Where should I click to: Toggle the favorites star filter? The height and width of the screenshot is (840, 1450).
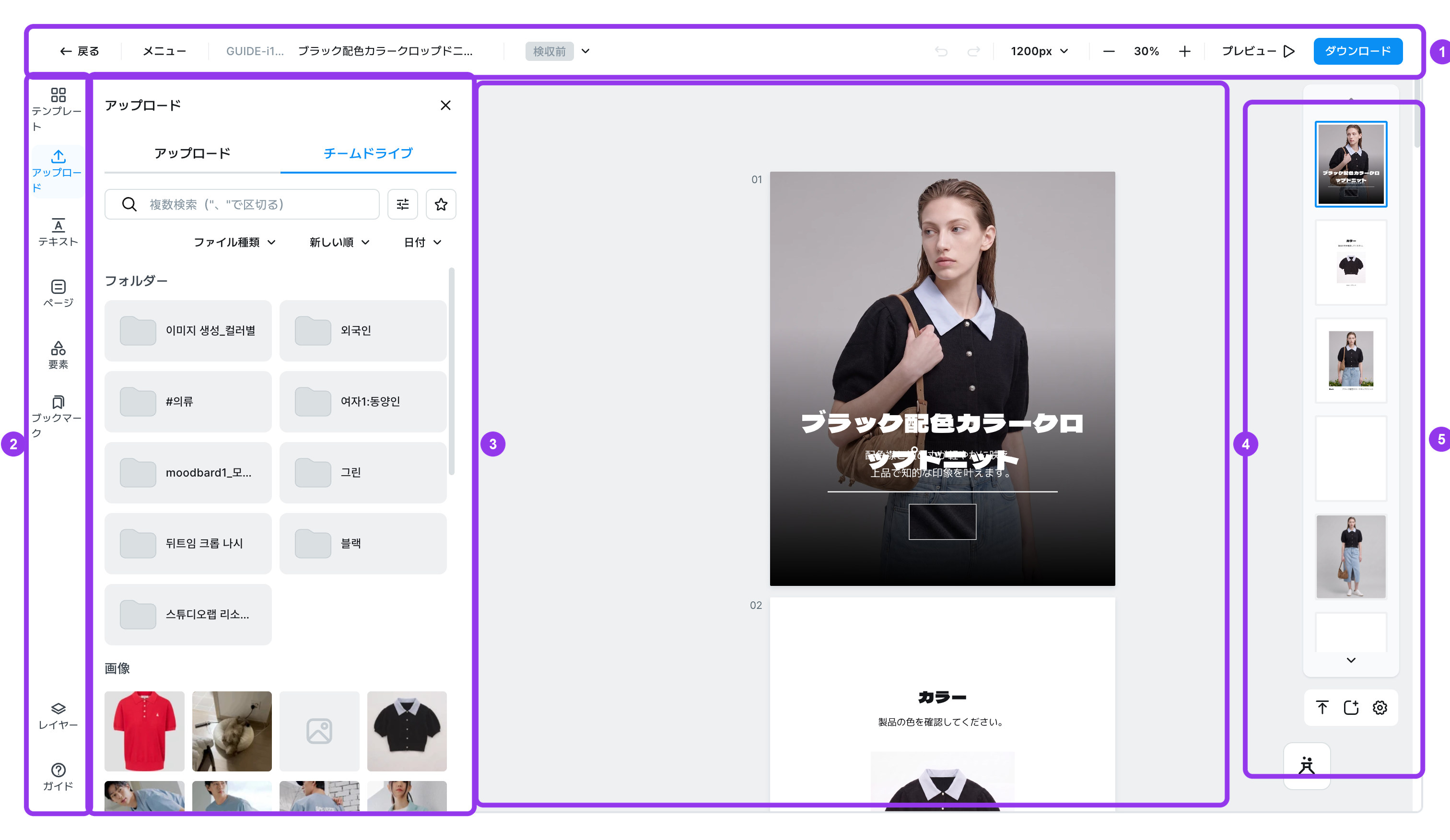pos(441,204)
